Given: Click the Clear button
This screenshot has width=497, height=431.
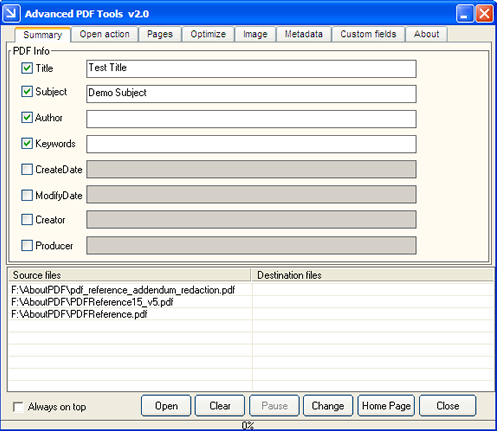Looking at the screenshot, I should (x=220, y=406).
